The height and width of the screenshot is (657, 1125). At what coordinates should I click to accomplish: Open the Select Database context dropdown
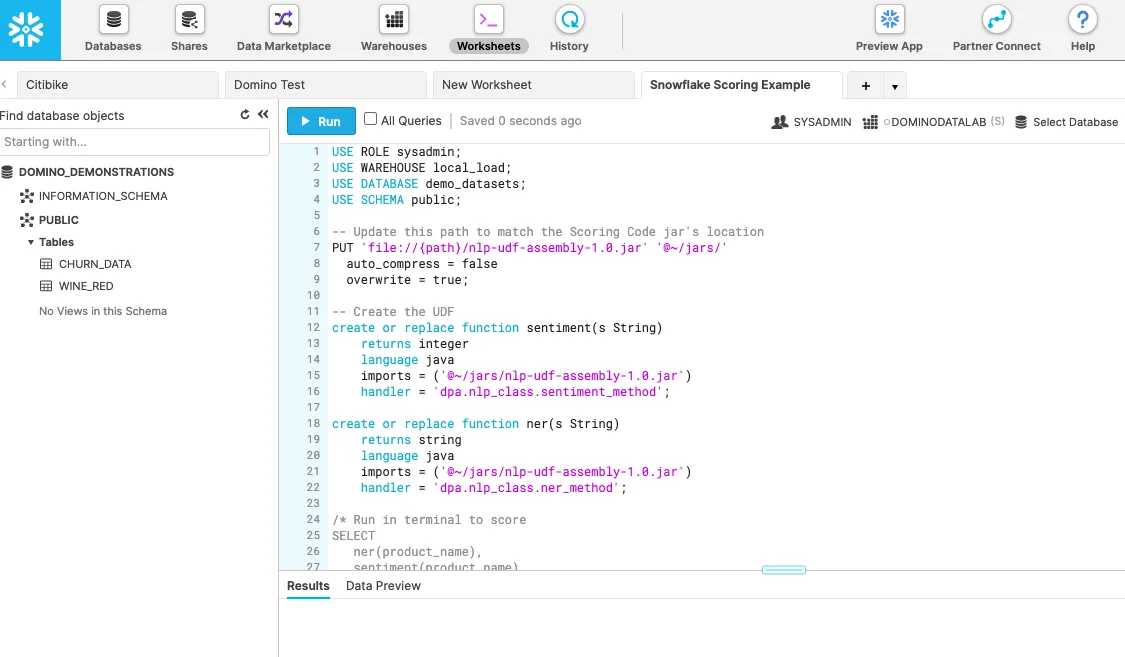point(1066,122)
